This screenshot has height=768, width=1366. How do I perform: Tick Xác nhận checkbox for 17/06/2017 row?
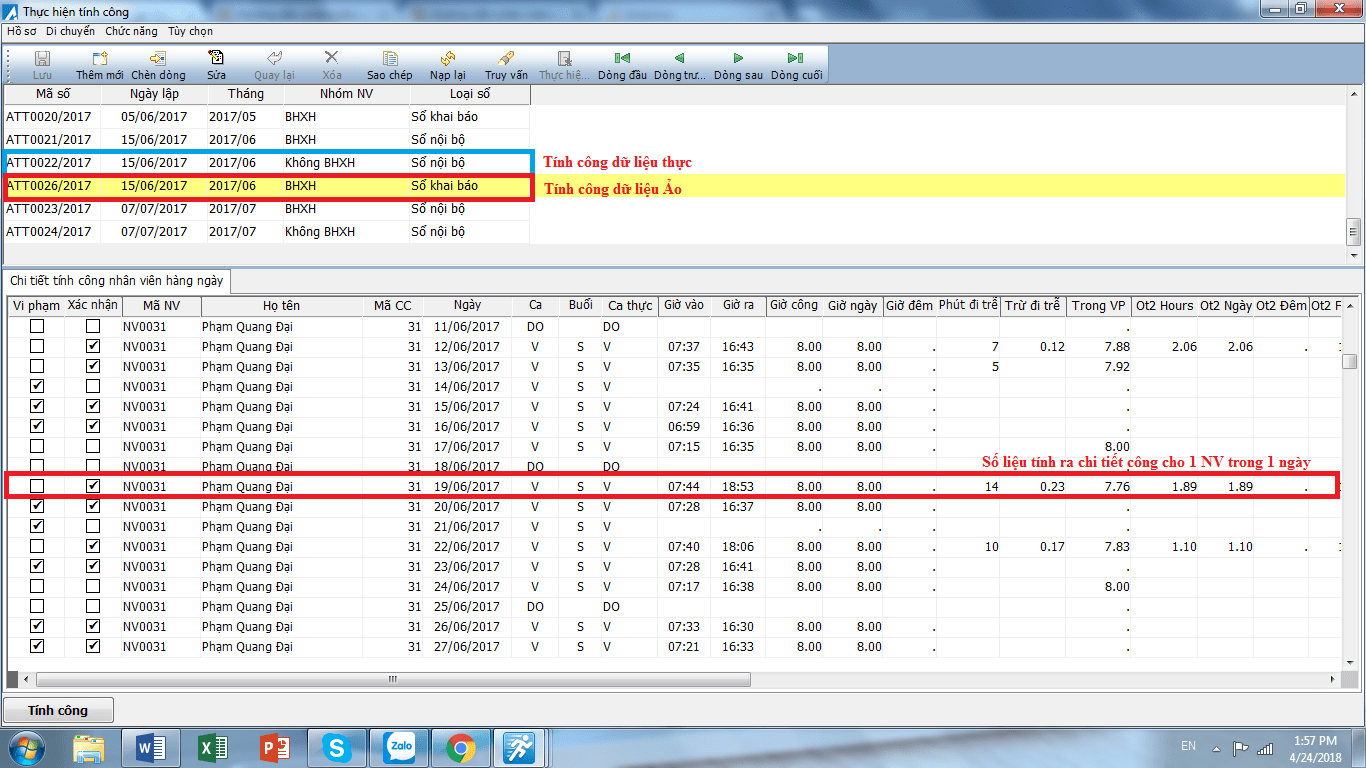tap(93, 447)
